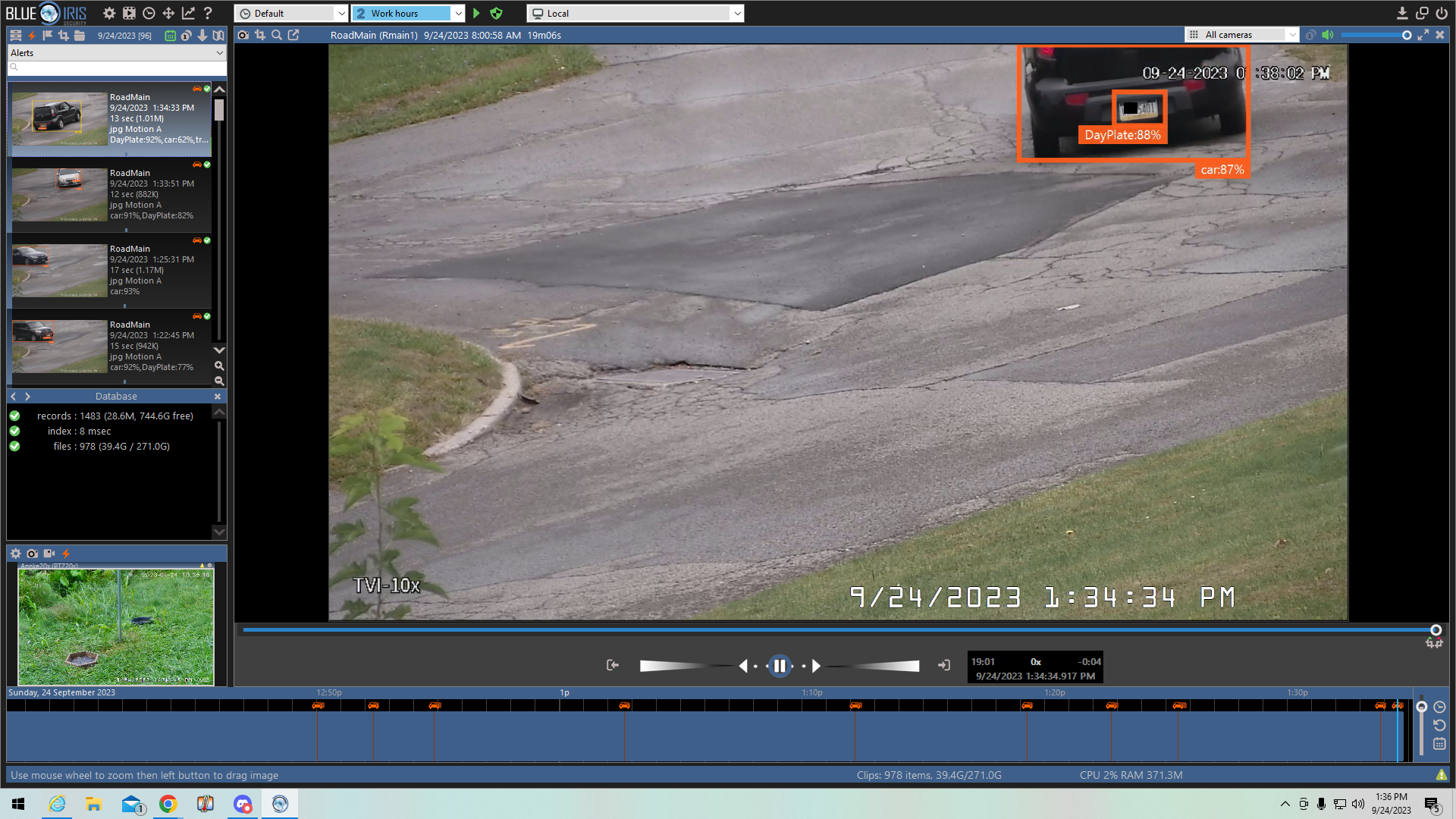The width and height of the screenshot is (1456, 819).
Task: Click the open book icon in clips toolbar
Action: click(x=218, y=36)
